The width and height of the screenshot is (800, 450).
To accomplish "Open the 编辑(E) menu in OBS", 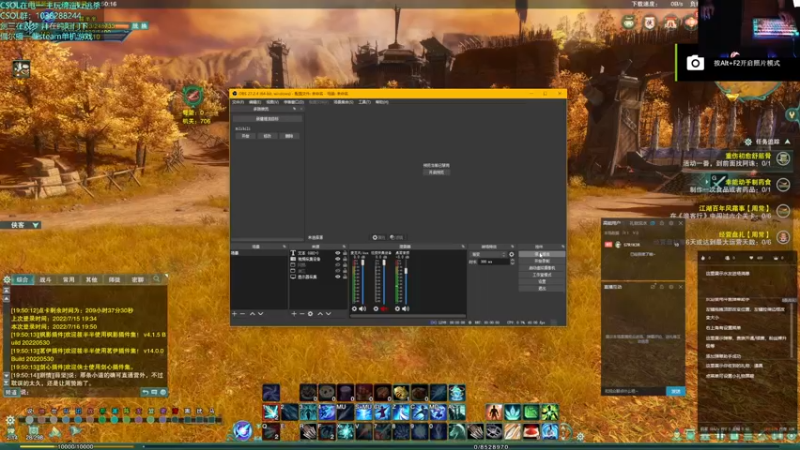I will click(x=255, y=102).
